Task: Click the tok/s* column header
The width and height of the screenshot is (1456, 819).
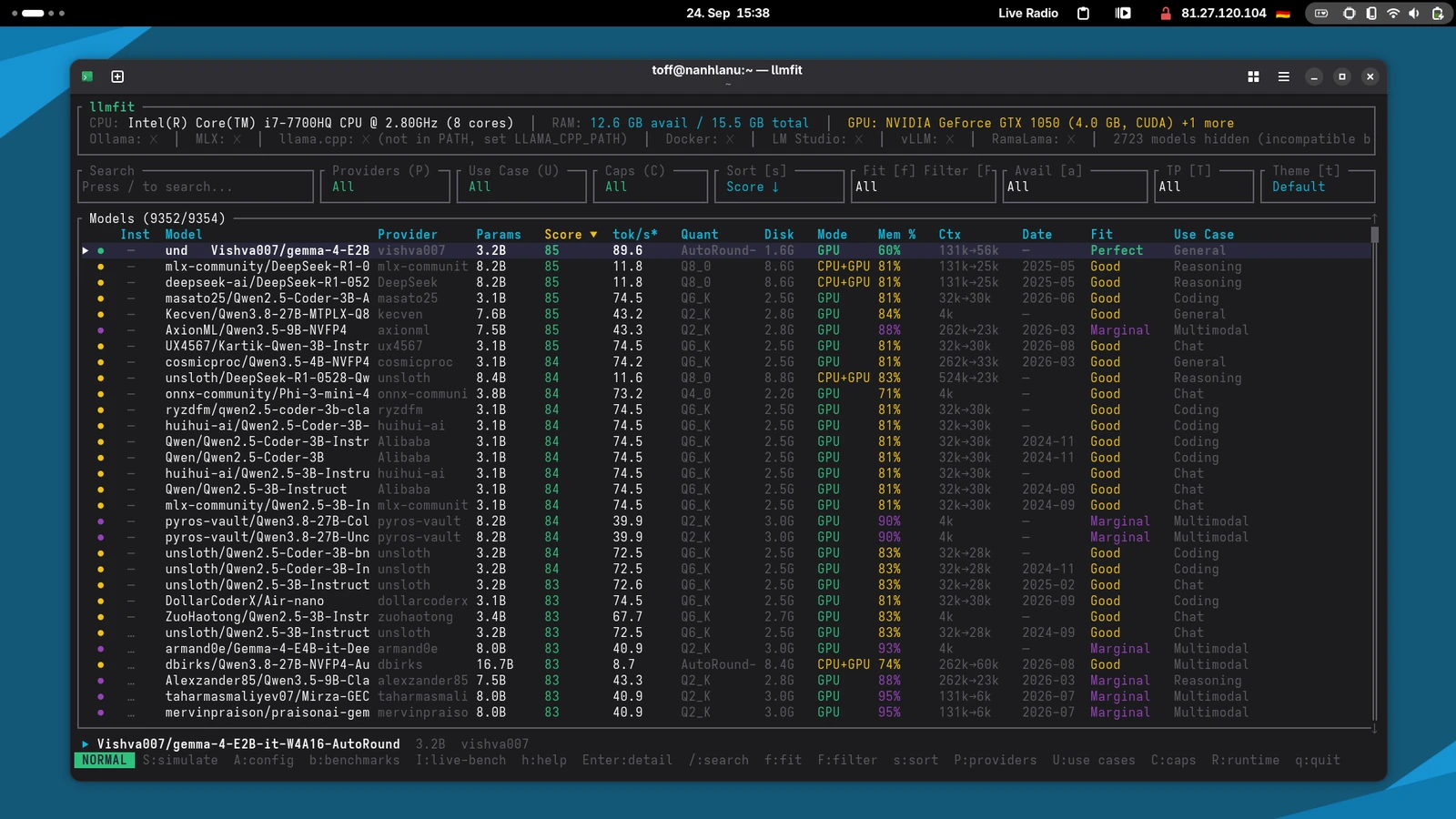Action: tap(635, 235)
